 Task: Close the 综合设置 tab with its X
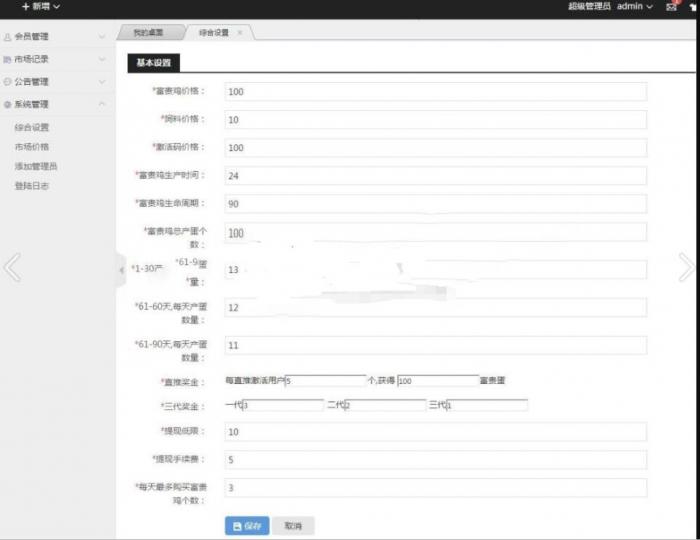tap(239, 33)
